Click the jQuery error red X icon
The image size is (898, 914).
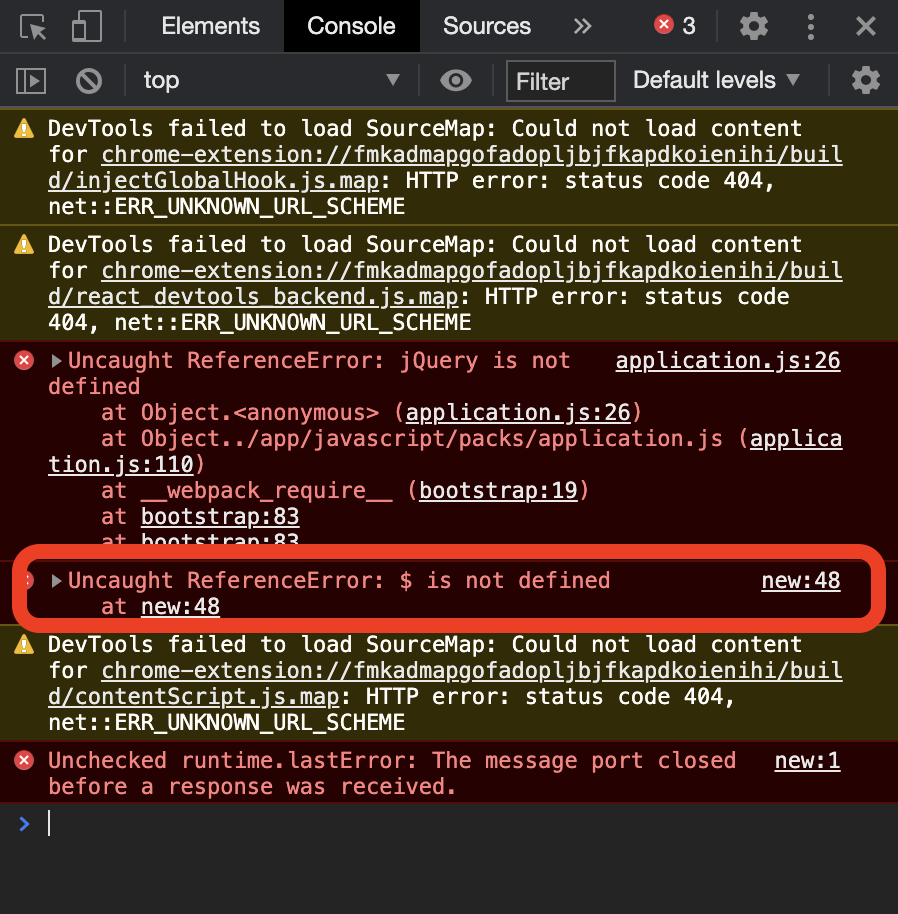(x=24, y=361)
